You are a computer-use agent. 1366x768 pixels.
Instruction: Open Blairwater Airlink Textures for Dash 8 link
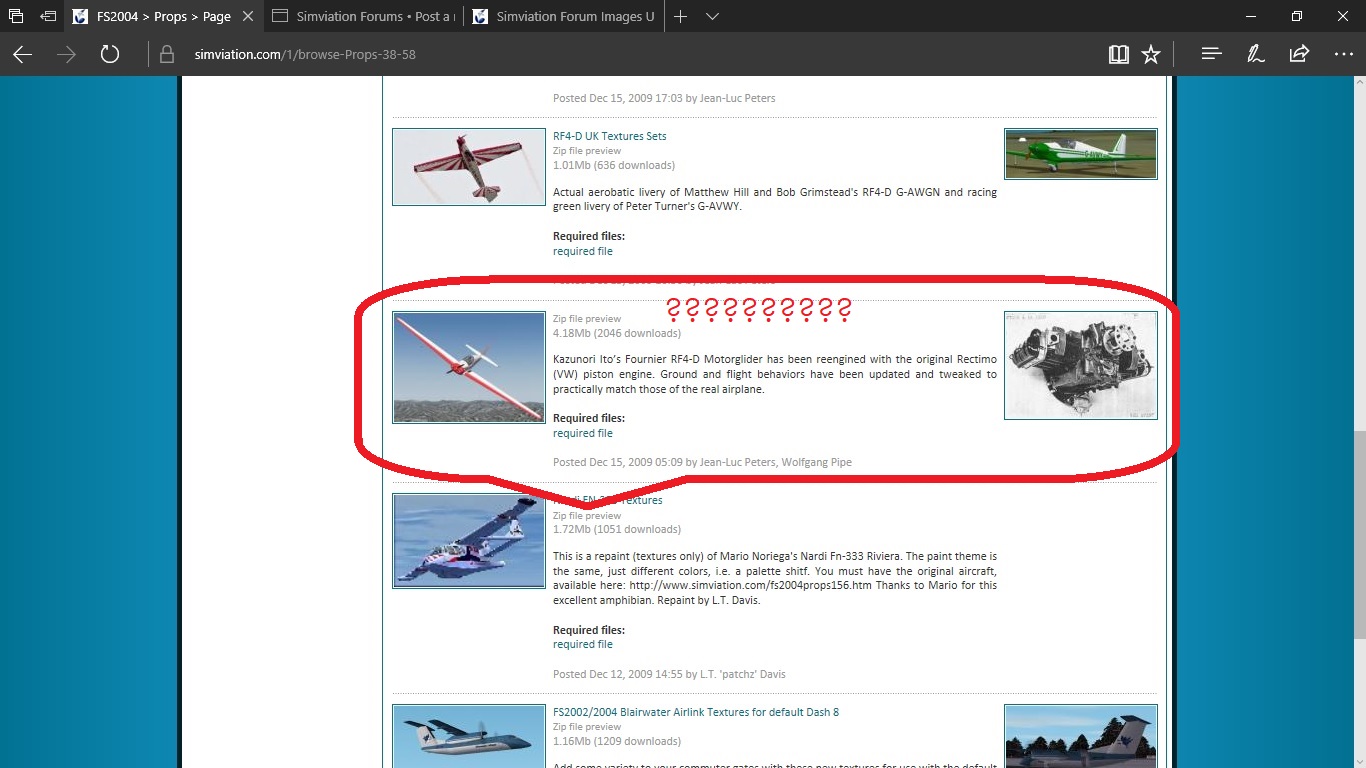(696, 712)
